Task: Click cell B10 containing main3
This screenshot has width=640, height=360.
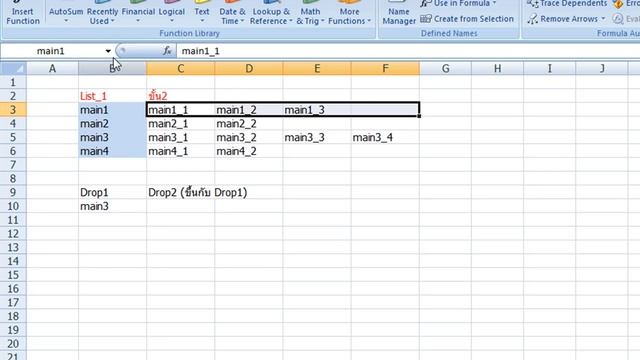Action: pyautogui.click(x=112, y=206)
